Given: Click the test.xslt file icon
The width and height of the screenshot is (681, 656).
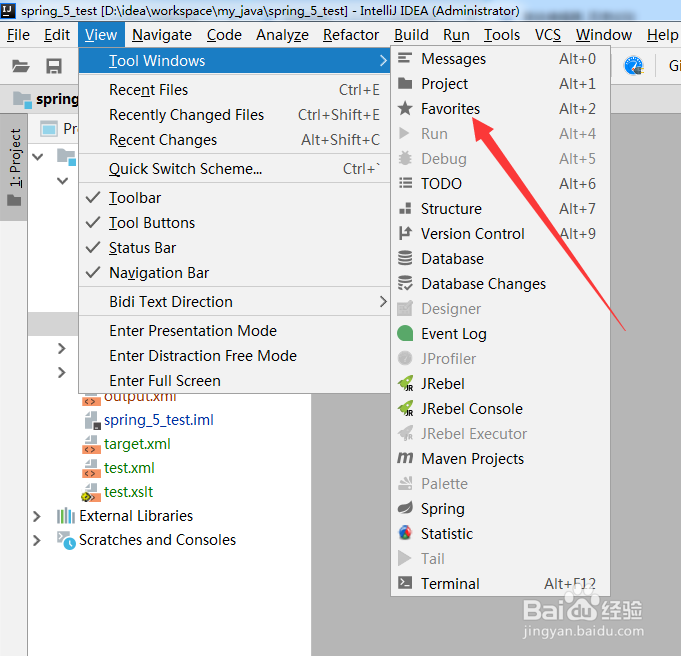Looking at the screenshot, I should point(91,492).
